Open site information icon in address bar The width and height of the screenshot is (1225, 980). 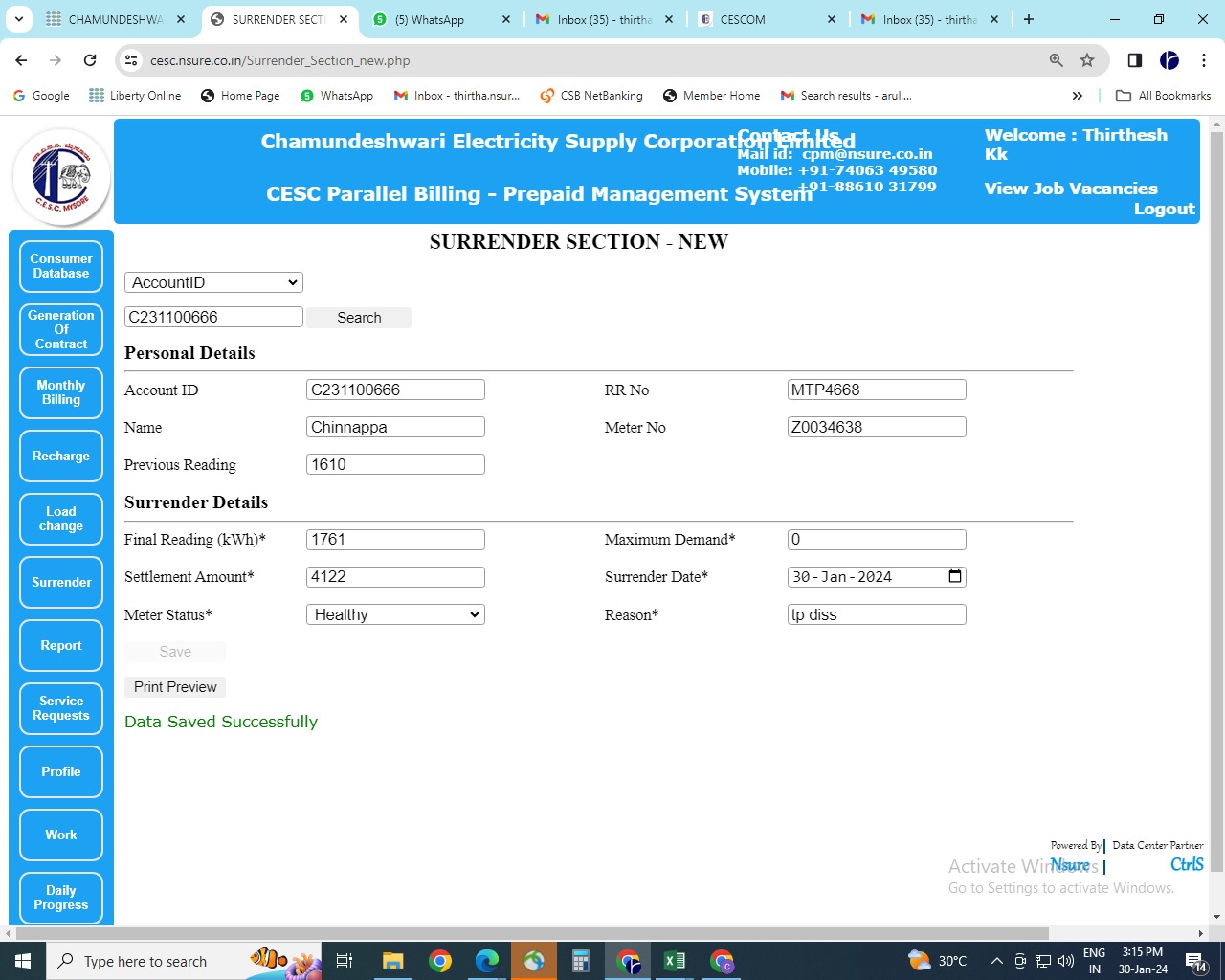[x=132, y=60]
